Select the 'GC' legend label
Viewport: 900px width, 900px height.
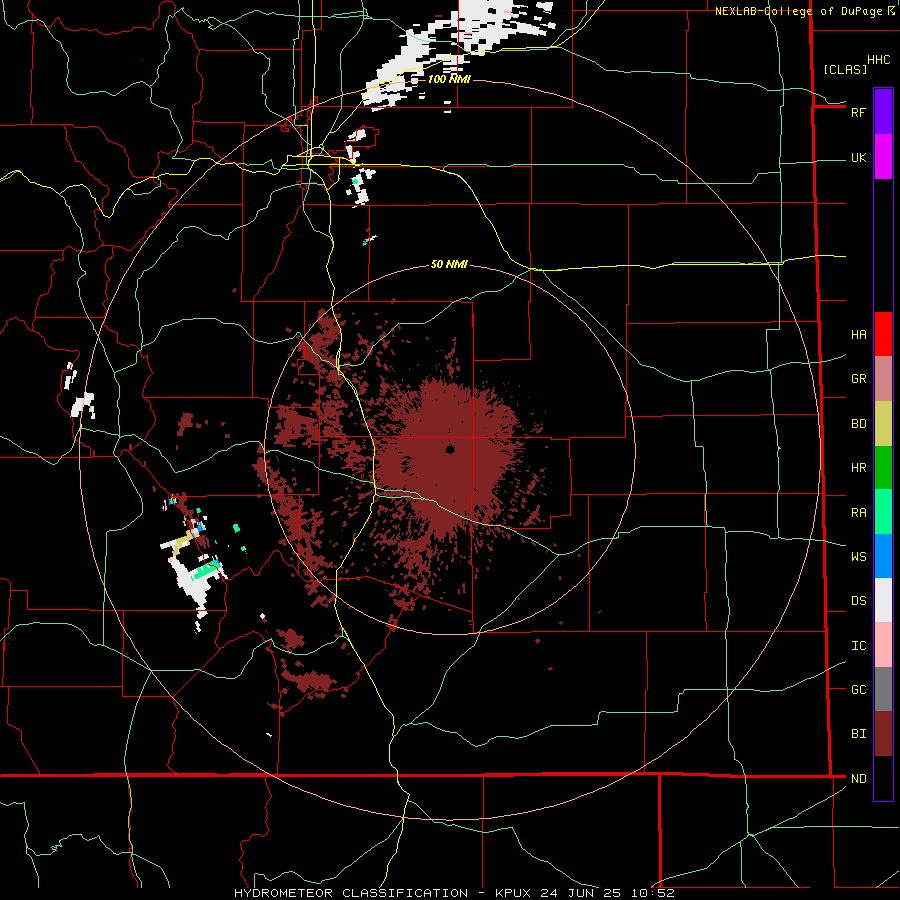[x=858, y=690]
